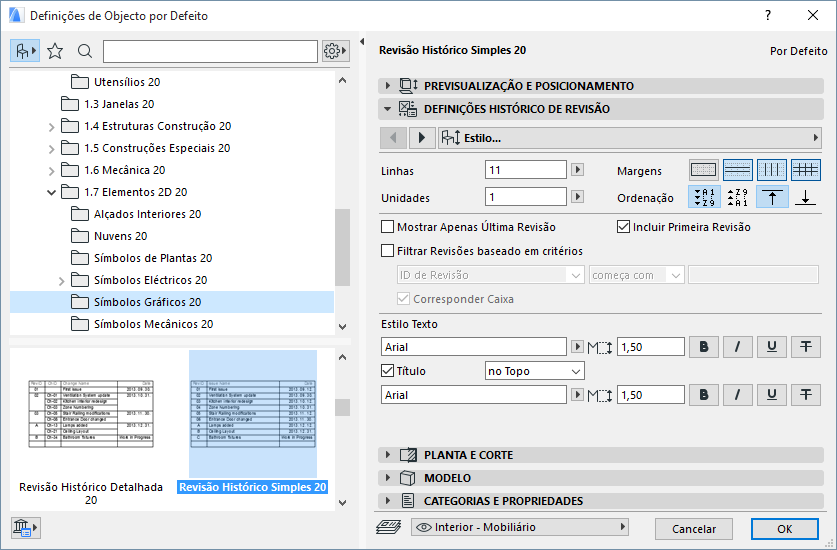The image size is (837, 550).
Task: Open the Estilo... page selector dropdown
Action: [x=629, y=138]
